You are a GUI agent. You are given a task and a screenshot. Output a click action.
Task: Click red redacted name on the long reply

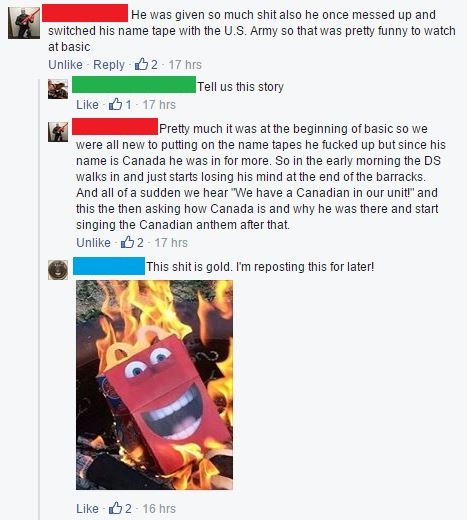coord(115,126)
